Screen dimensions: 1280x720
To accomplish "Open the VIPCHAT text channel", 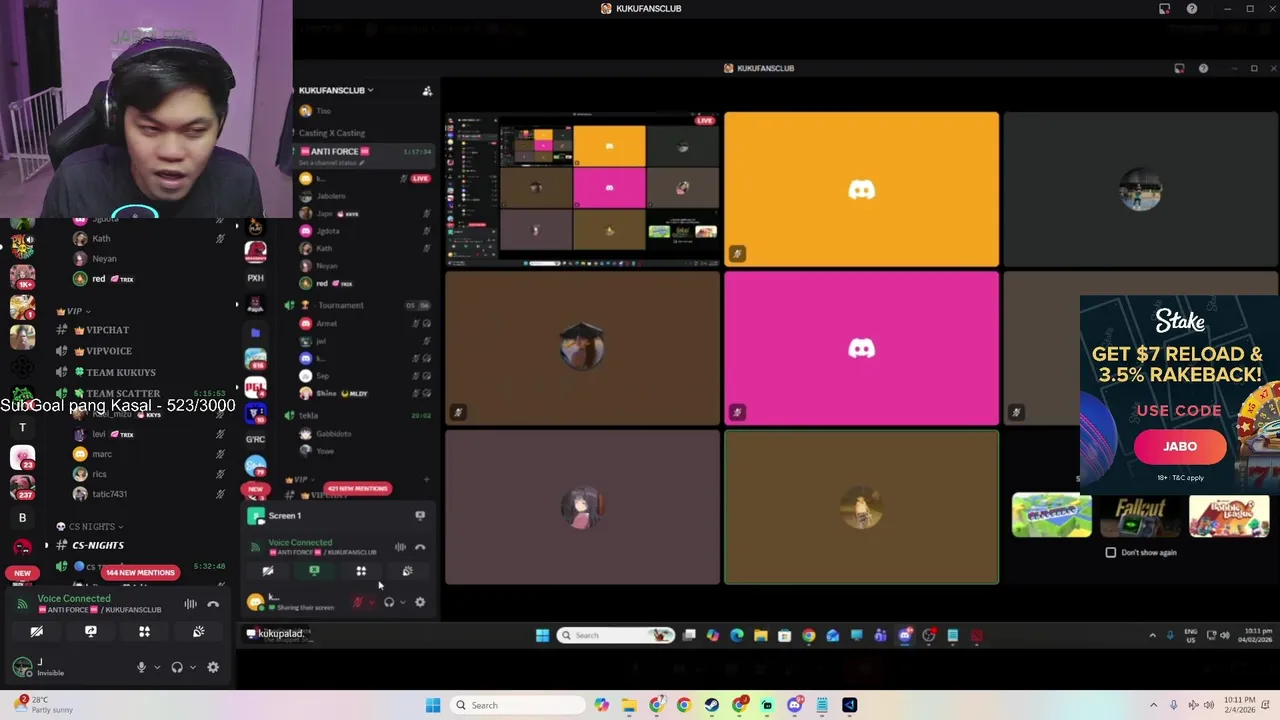I will point(107,330).
